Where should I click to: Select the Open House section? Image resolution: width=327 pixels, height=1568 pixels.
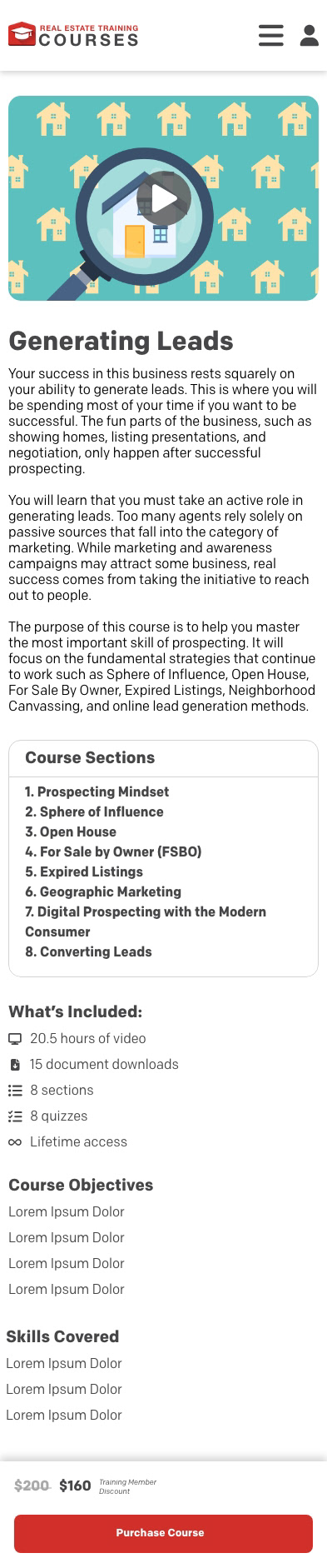(71, 831)
